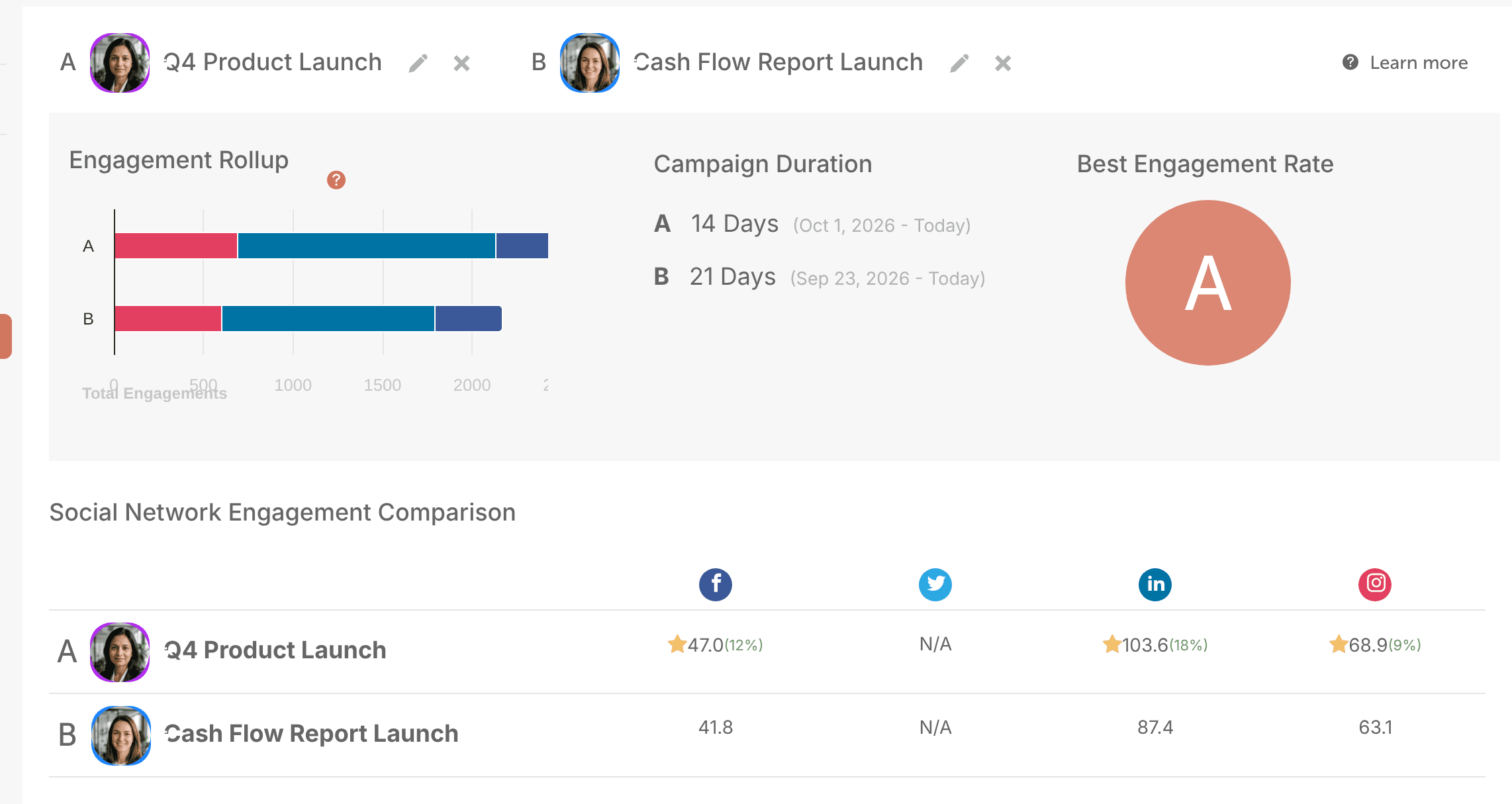Click the gold star beside 68.9

pos(1339,644)
